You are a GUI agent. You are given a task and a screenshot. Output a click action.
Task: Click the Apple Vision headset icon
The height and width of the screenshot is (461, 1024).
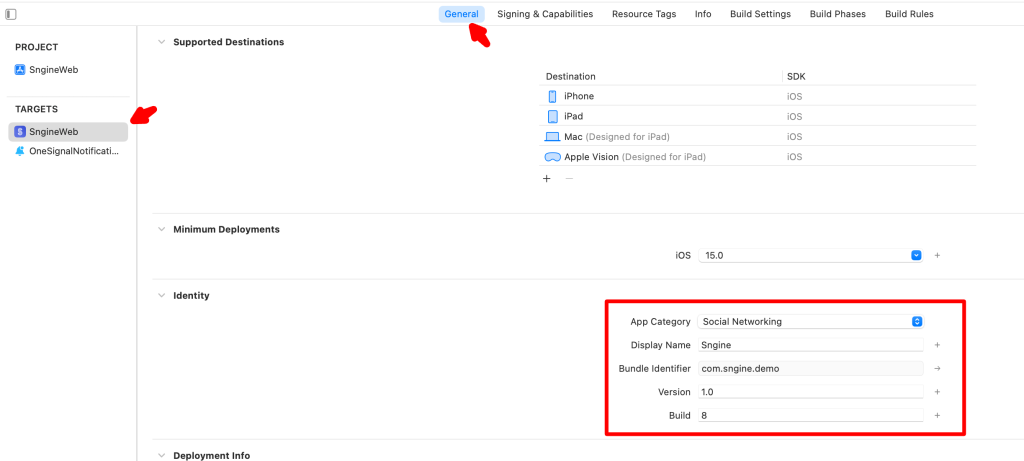tap(552, 157)
